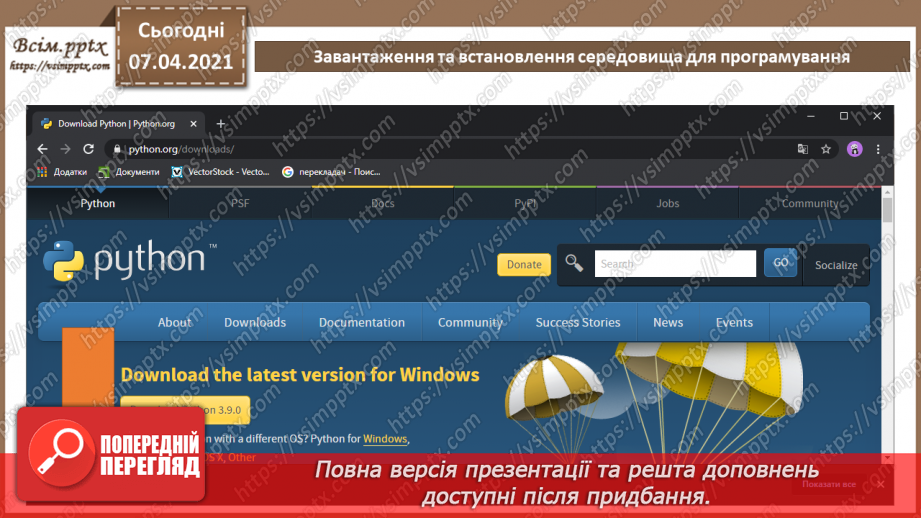Click into the Search field
The image size is (921, 518).
tap(675, 264)
